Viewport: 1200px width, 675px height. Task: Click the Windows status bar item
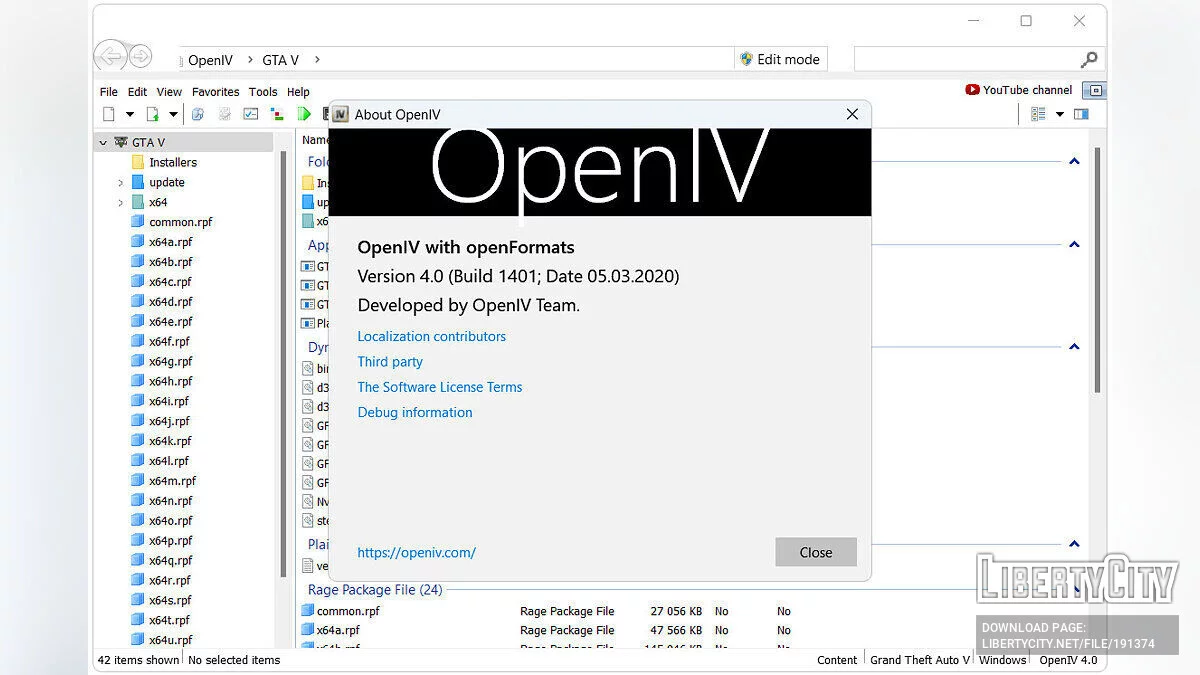pyautogui.click(x=1002, y=660)
